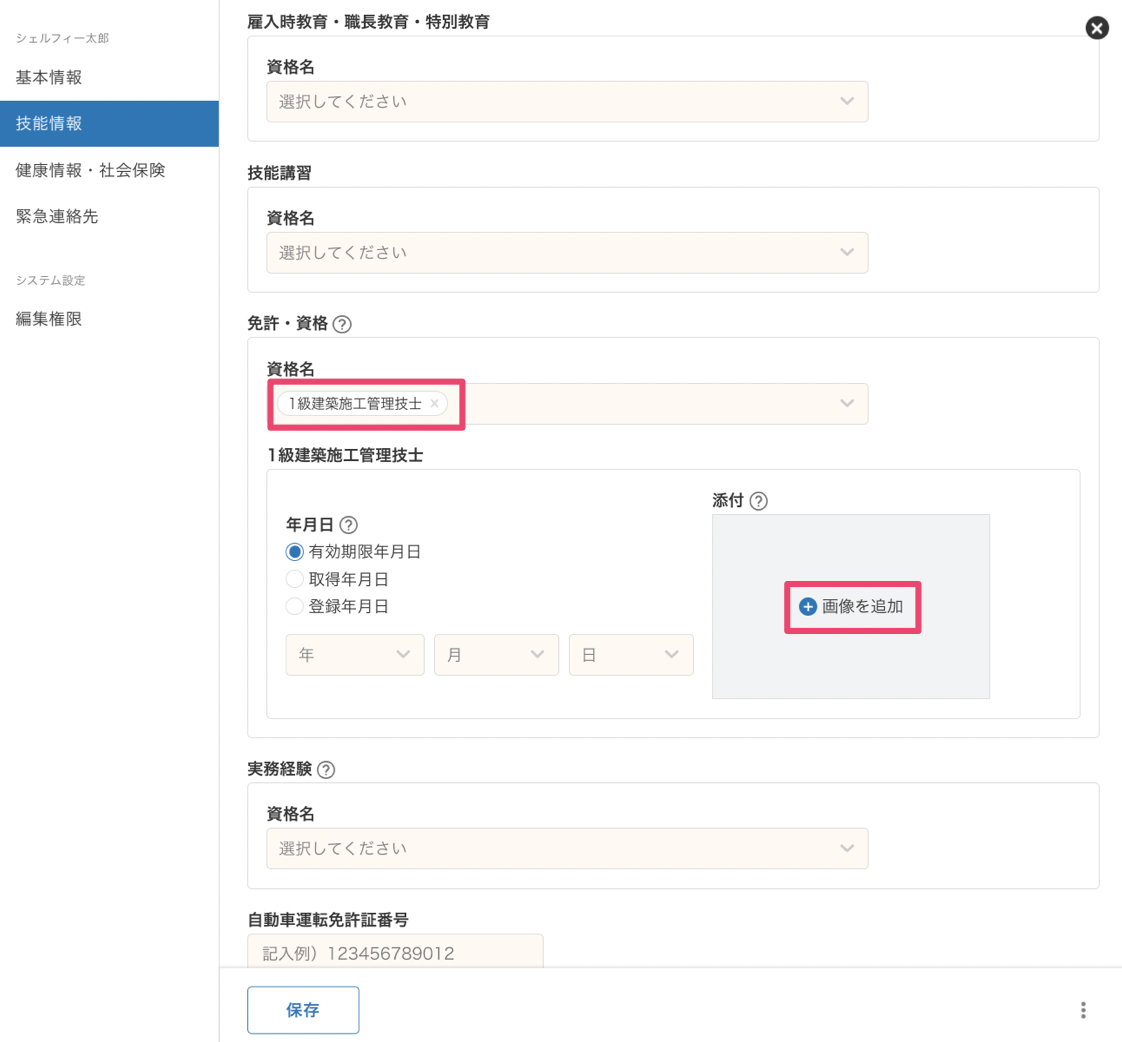Viewport: 1122px width, 1042px height.
Task: Open the three-dot more options menu
Action: tap(1083, 1010)
